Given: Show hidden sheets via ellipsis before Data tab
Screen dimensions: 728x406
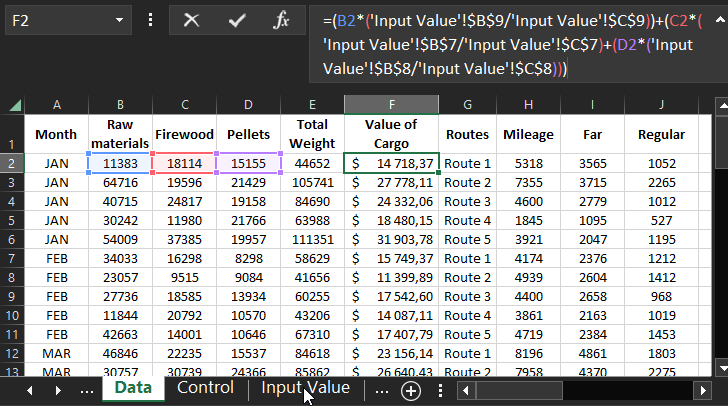Looking at the screenshot, I should pos(87,390).
